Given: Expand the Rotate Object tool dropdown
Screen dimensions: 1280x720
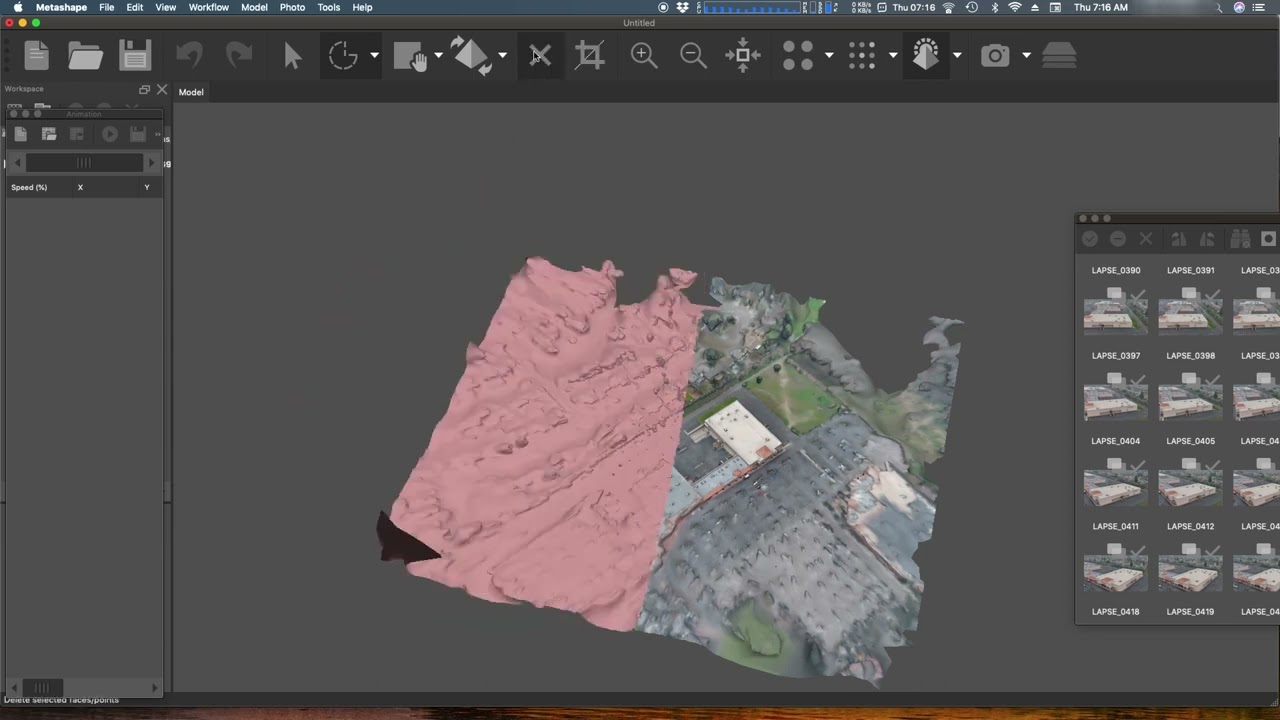Looking at the screenshot, I should (x=502, y=56).
